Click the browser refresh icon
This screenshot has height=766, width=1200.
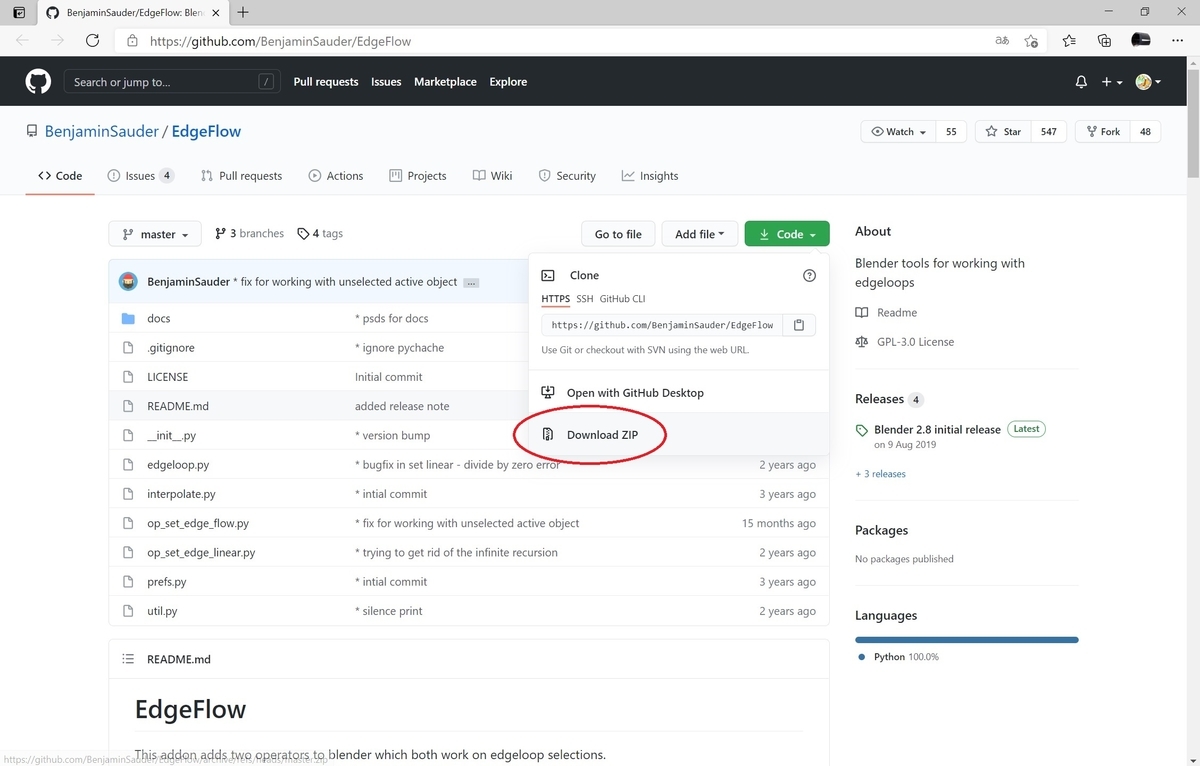pos(92,41)
